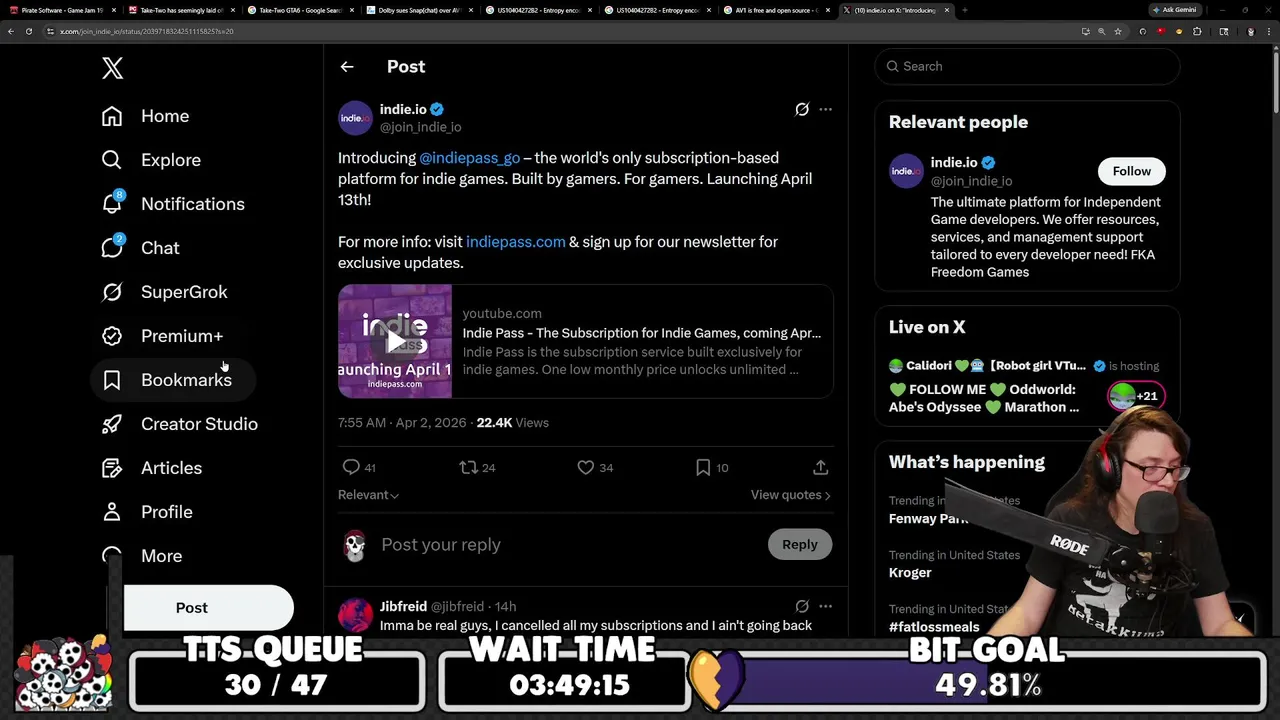Like the post via heart icon
This screenshot has height=720, width=1280.
pos(586,467)
